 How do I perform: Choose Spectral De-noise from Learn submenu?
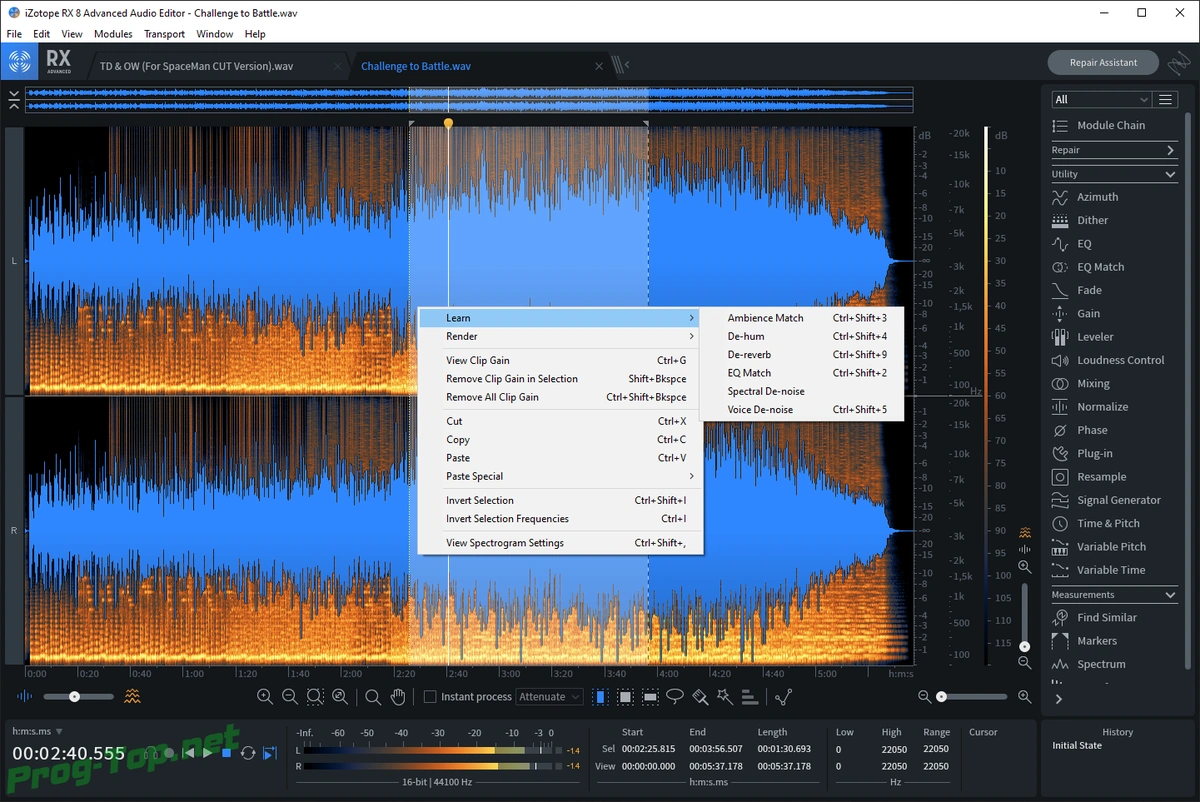[x=766, y=391]
